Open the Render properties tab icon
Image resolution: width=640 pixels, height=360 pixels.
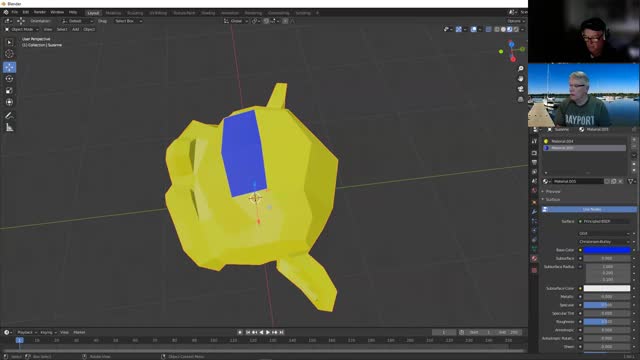534,153
